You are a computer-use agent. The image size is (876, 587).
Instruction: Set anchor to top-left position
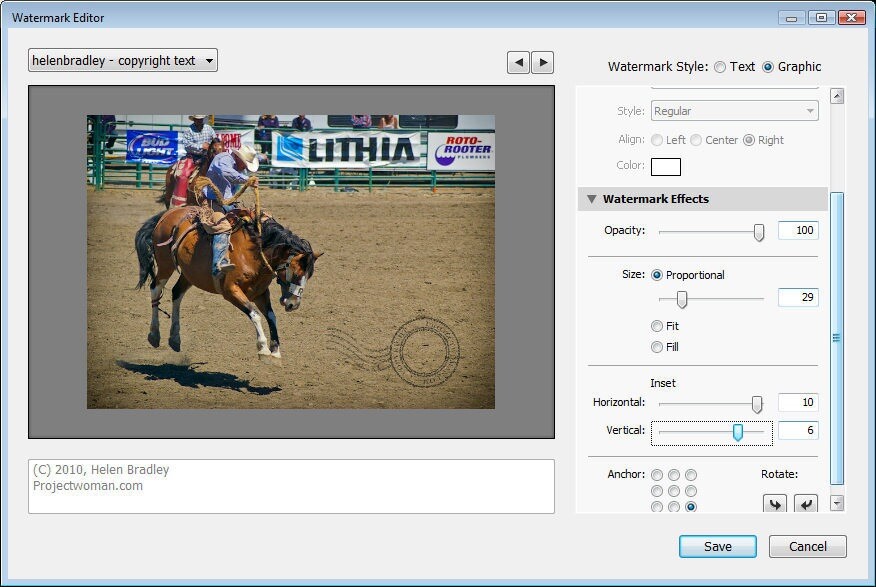(657, 475)
